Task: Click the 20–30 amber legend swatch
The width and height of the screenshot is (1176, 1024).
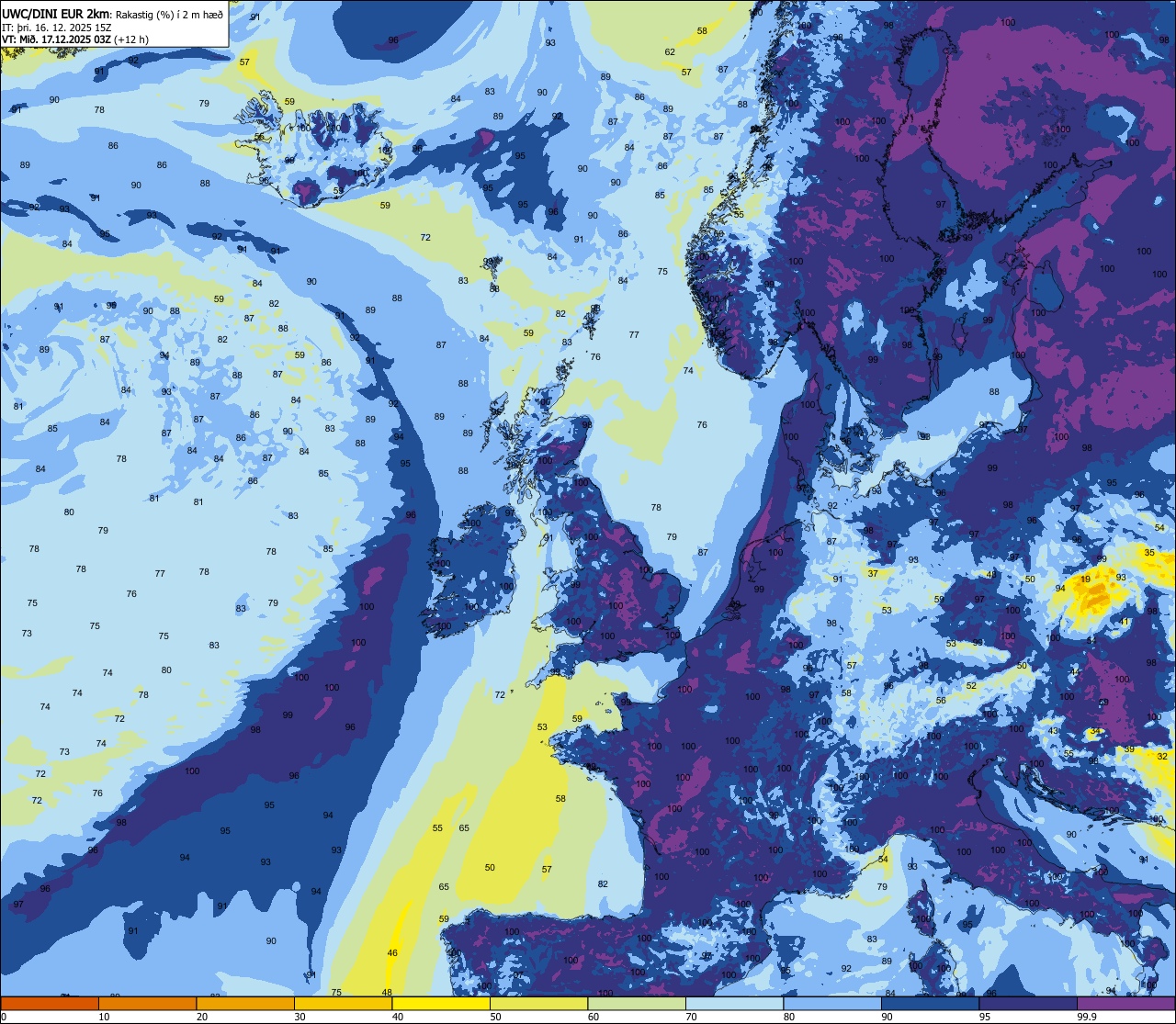Action: pyautogui.click(x=245, y=1003)
